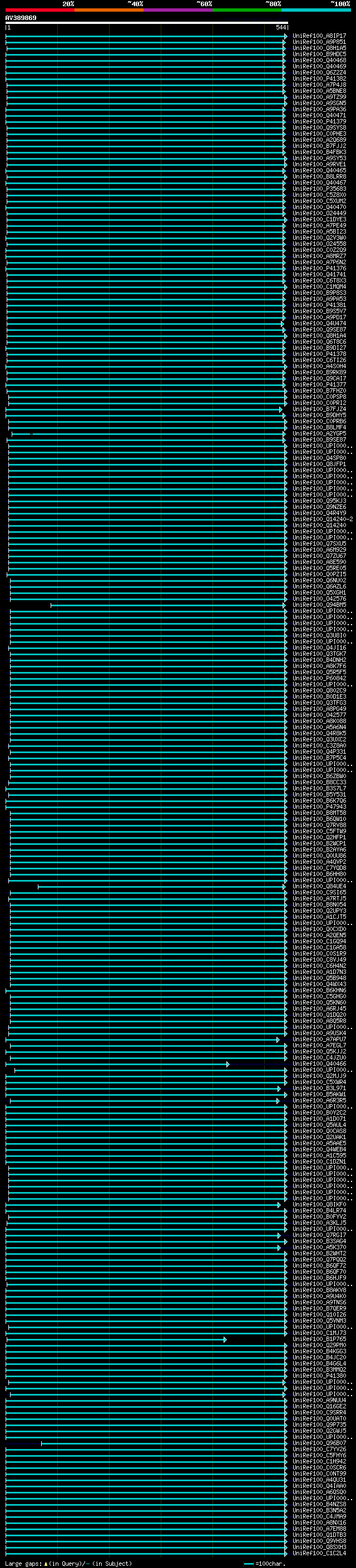Select the UniRef100_Q8JFP1 label
Viewport: 356px width, 1568px height.
[319, 464]
